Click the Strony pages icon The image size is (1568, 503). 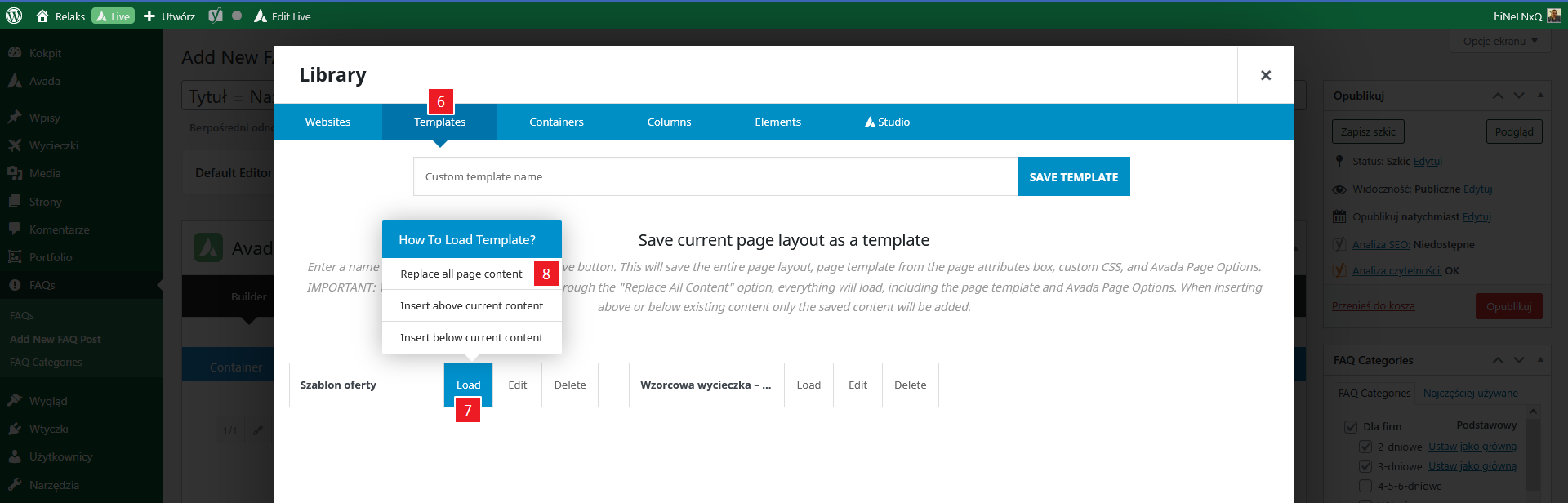[x=15, y=202]
